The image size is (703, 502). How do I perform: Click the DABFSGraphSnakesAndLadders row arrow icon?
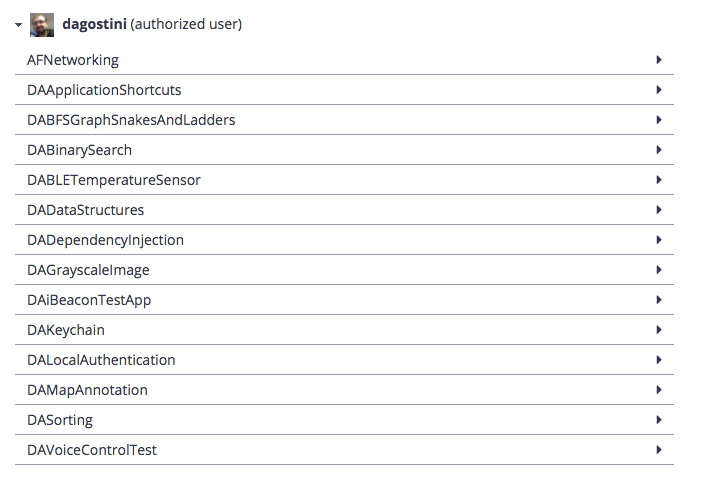(659, 120)
